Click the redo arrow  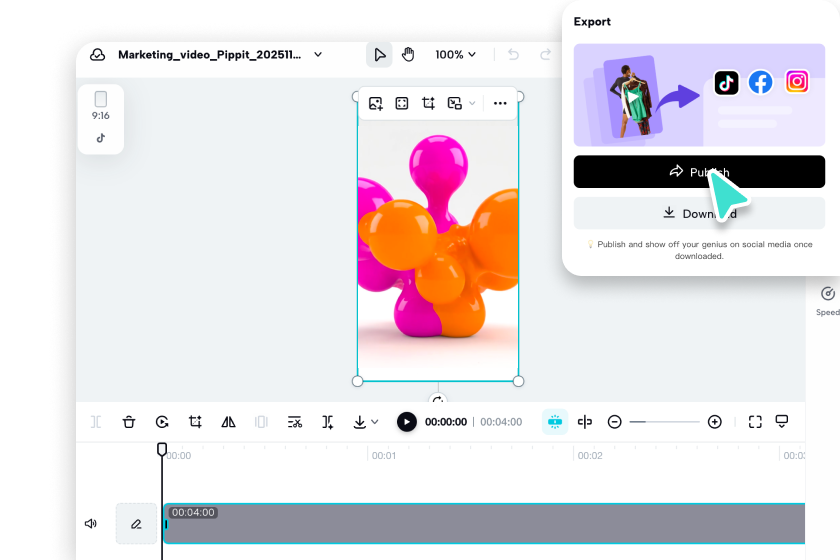tap(545, 55)
